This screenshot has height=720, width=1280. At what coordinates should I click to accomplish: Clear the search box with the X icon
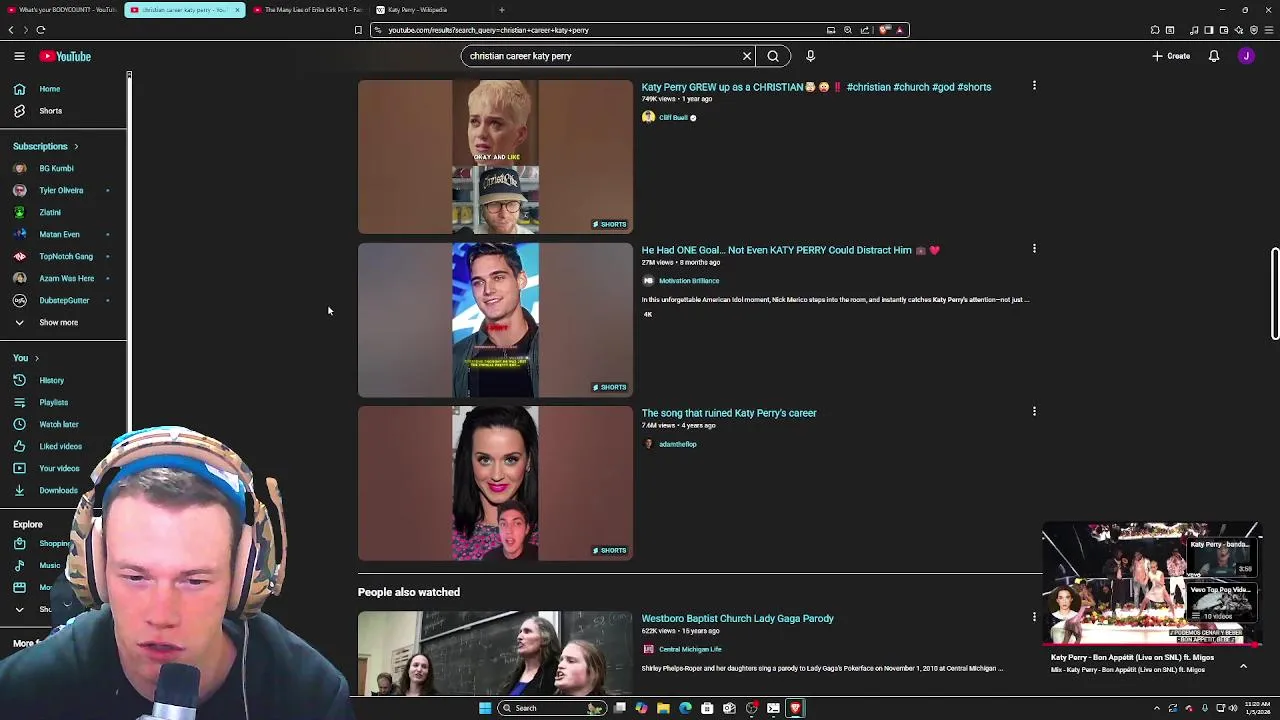(746, 56)
